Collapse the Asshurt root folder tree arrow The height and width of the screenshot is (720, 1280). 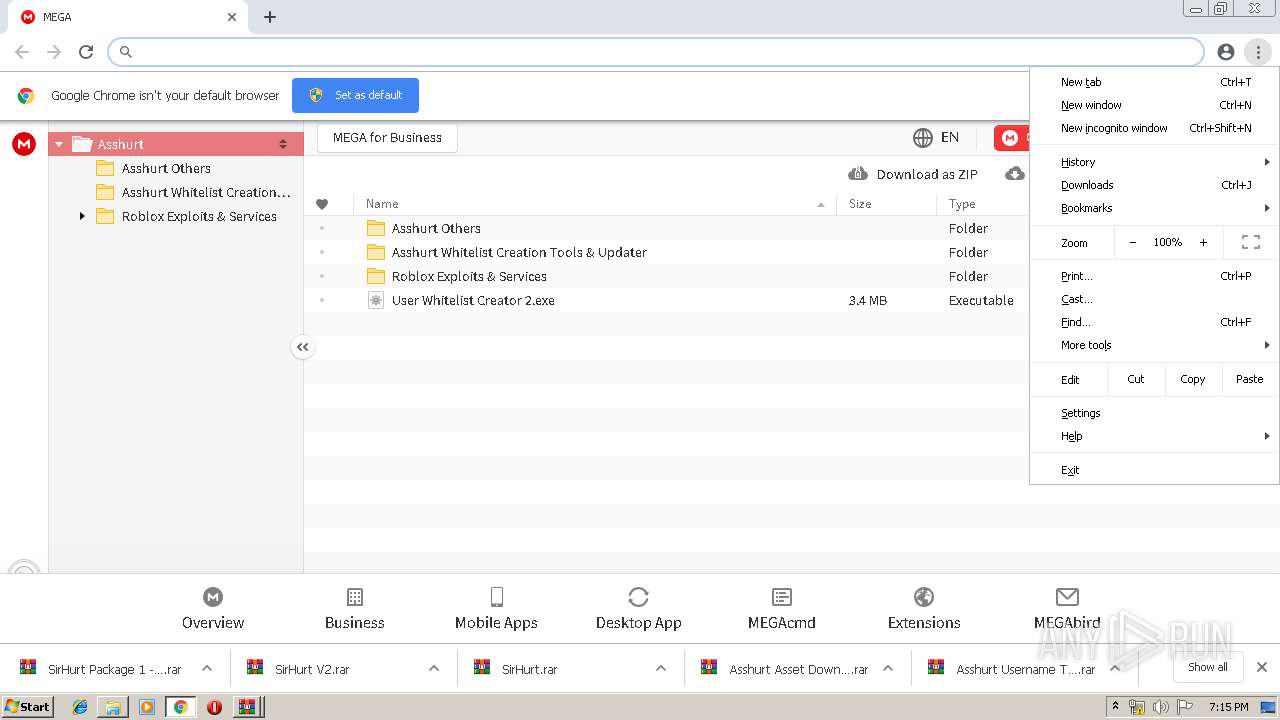click(59, 144)
